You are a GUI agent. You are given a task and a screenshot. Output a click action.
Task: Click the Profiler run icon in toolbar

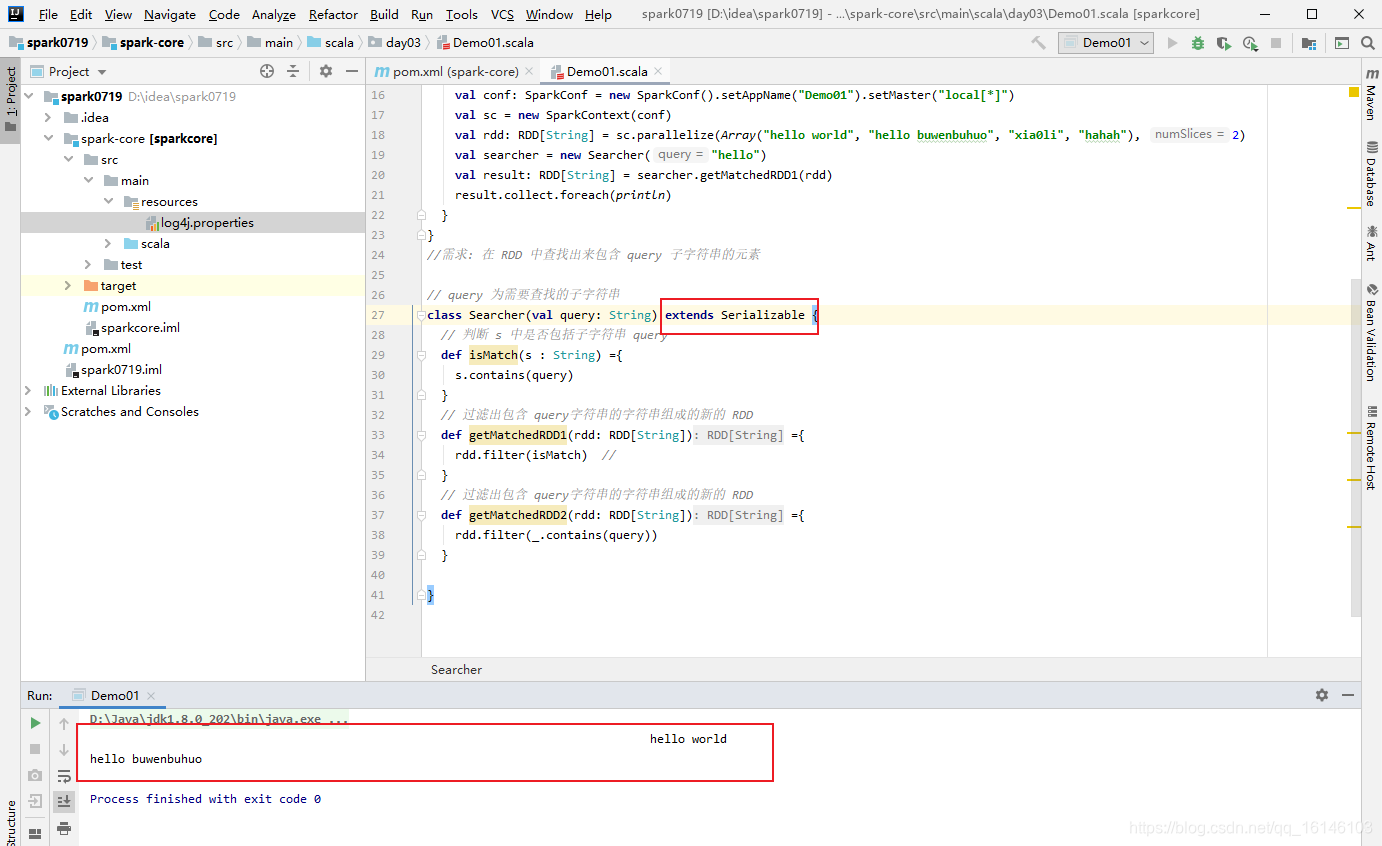1250,43
